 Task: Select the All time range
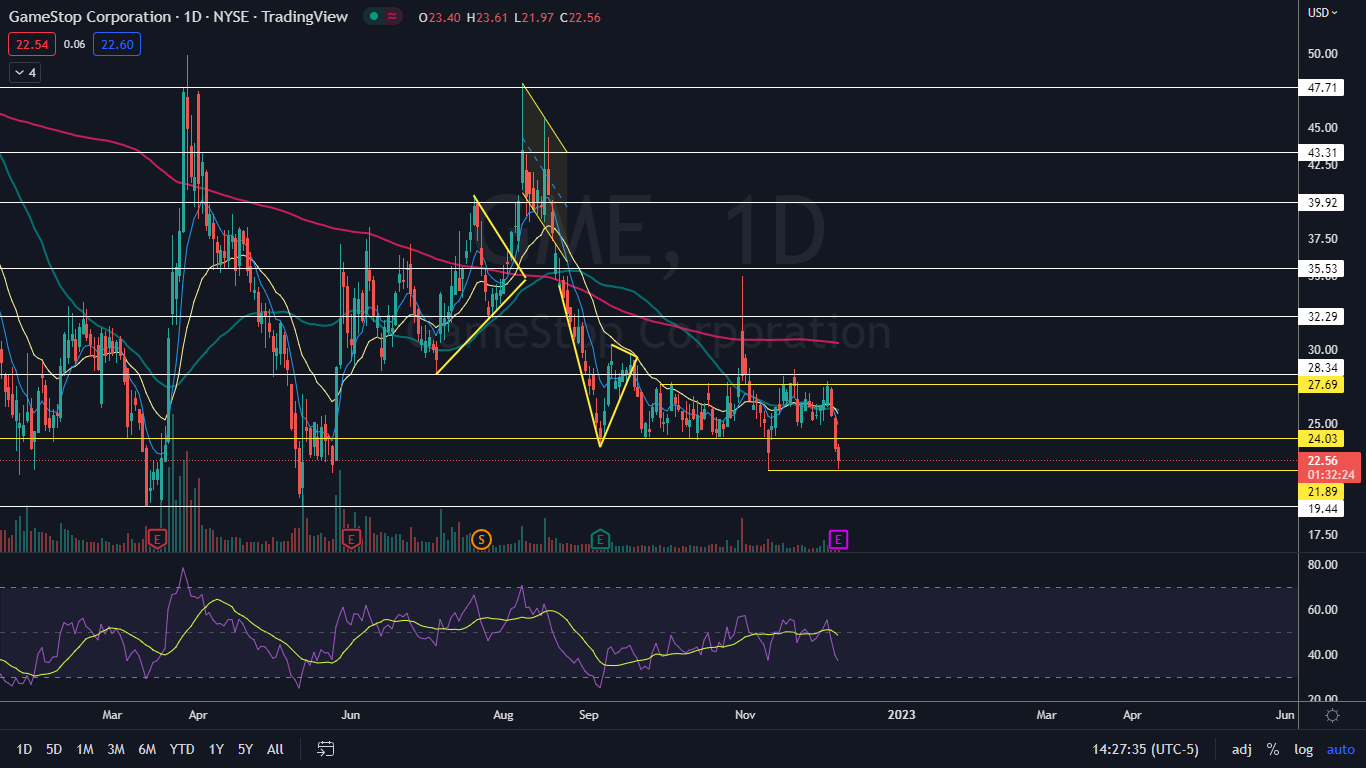coord(276,749)
